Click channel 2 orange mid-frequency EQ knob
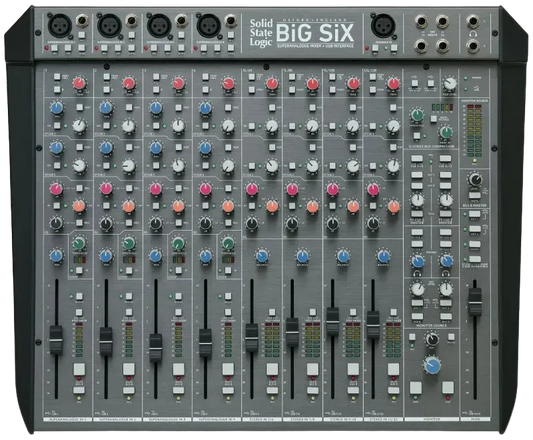The width and height of the screenshot is (533, 440). pyautogui.click(x=128, y=206)
